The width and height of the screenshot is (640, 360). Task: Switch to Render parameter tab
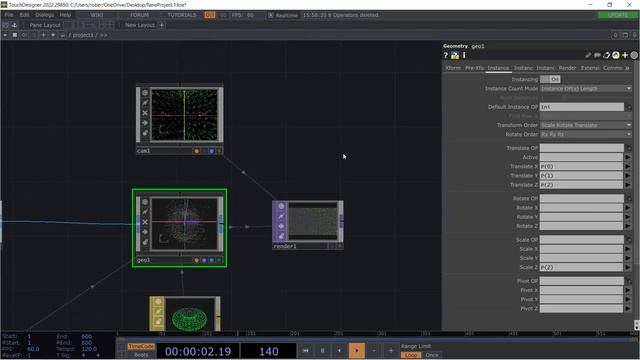567,68
